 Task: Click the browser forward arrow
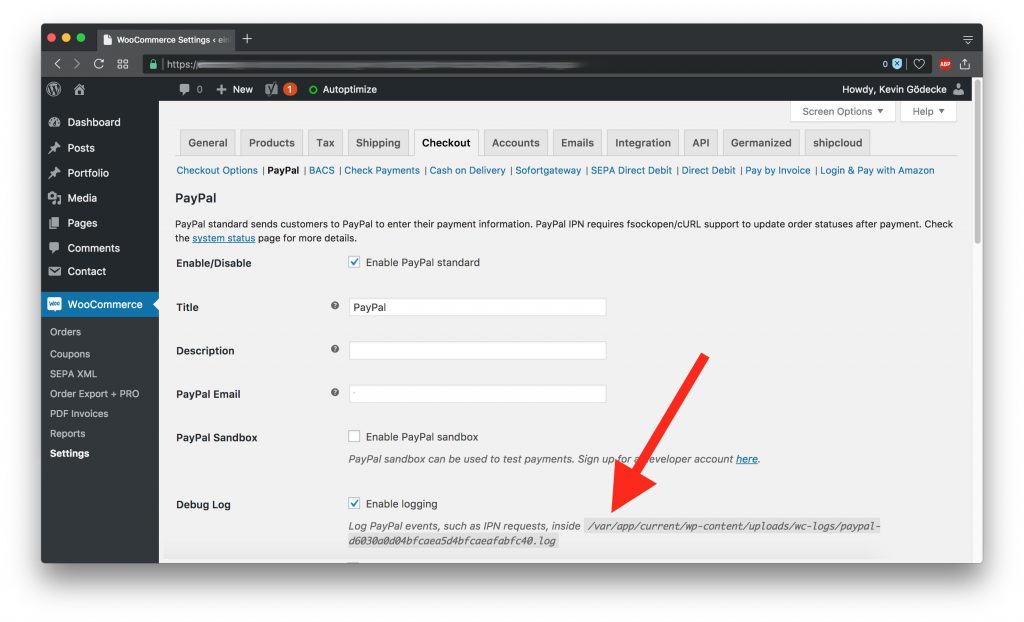77,64
